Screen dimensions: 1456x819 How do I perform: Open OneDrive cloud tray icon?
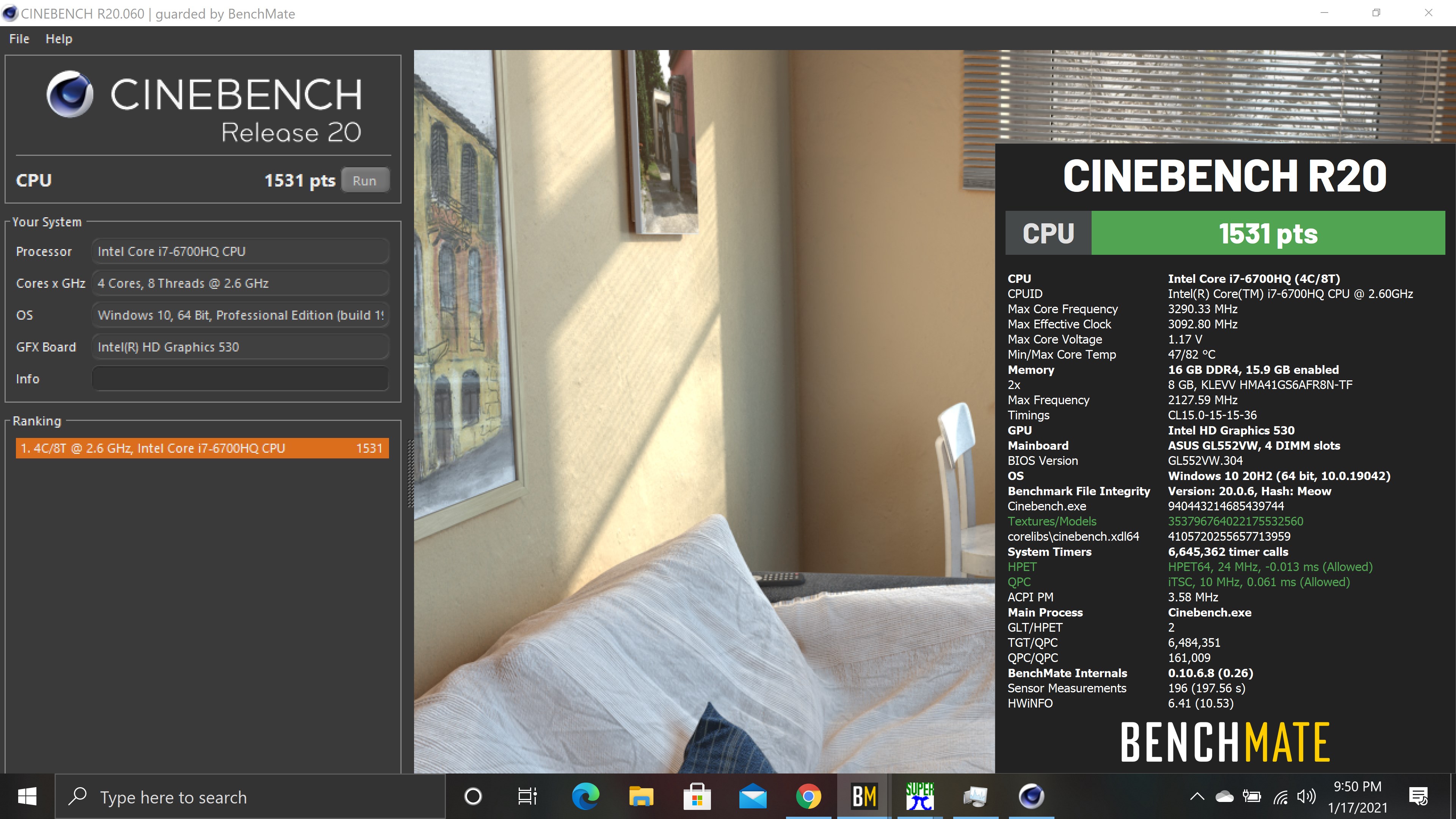click(x=1224, y=797)
